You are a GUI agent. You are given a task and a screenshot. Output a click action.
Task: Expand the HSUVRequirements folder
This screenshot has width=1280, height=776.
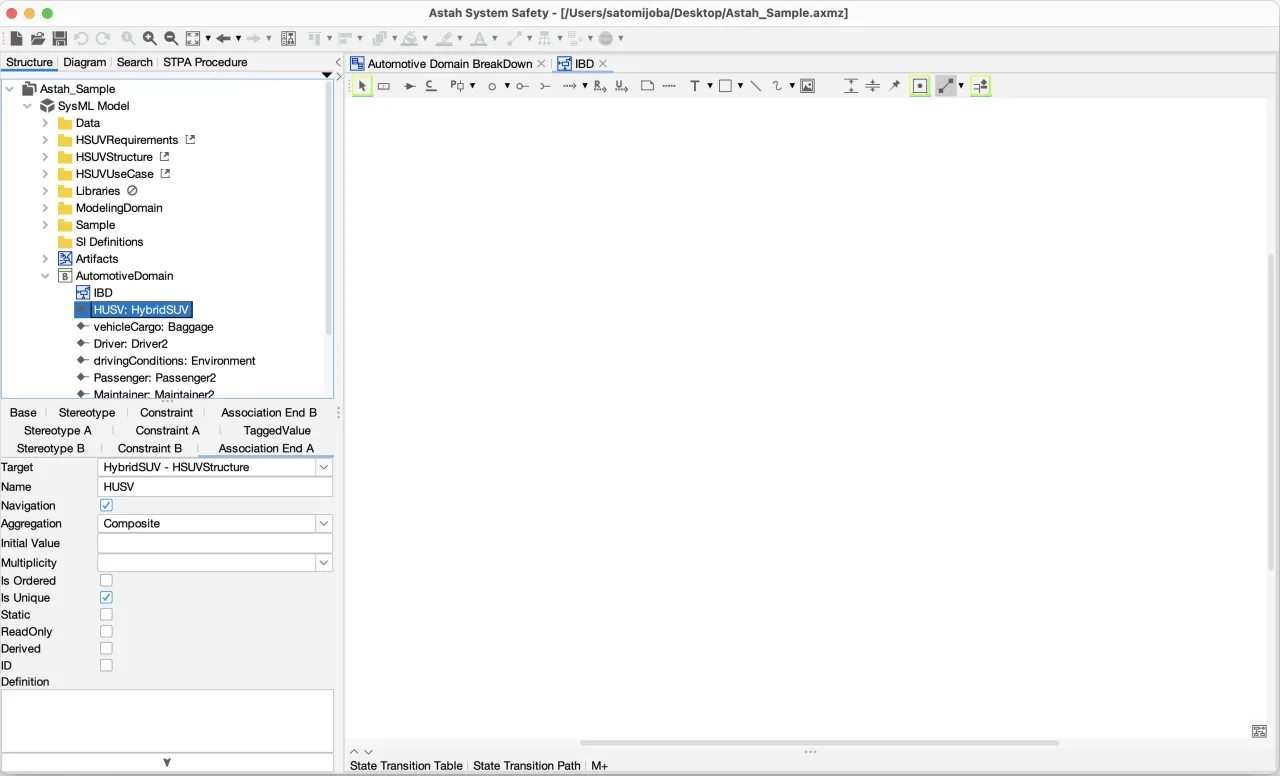(x=45, y=140)
